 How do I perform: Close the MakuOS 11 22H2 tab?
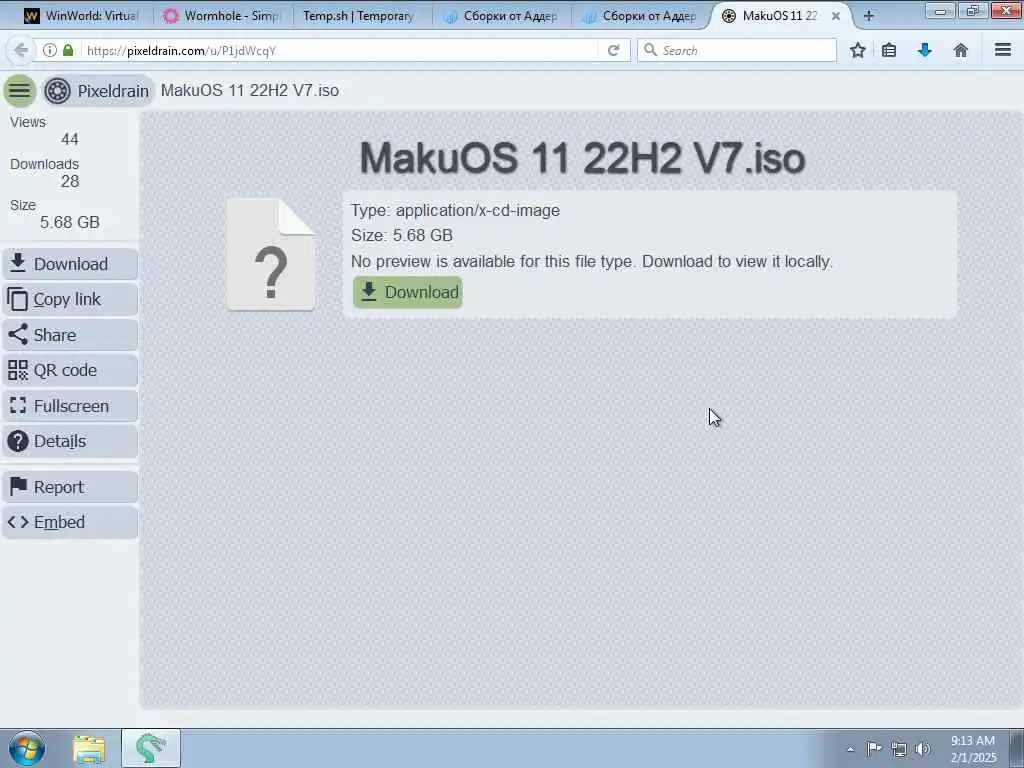(x=835, y=16)
